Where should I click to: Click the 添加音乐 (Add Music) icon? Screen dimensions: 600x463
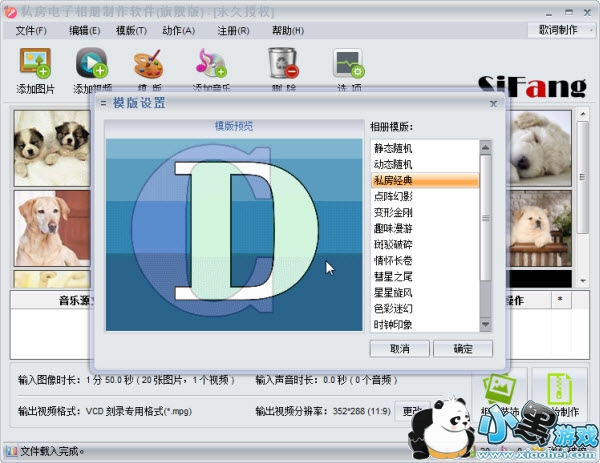(211, 64)
